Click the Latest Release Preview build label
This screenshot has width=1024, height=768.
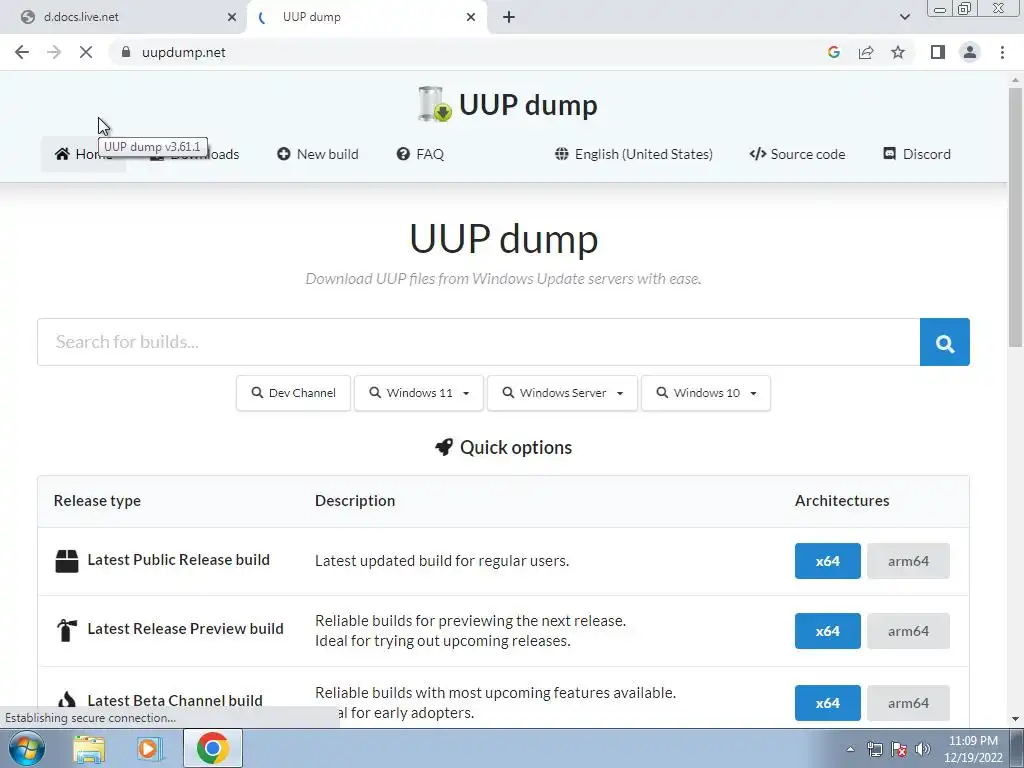click(x=185, y=629)
